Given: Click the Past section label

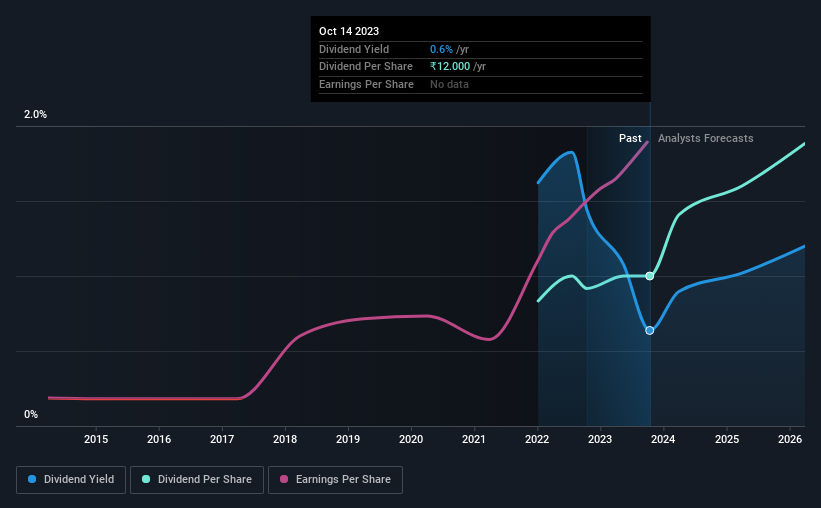Looking at the screenshot, I should click(x=630, y=138).
